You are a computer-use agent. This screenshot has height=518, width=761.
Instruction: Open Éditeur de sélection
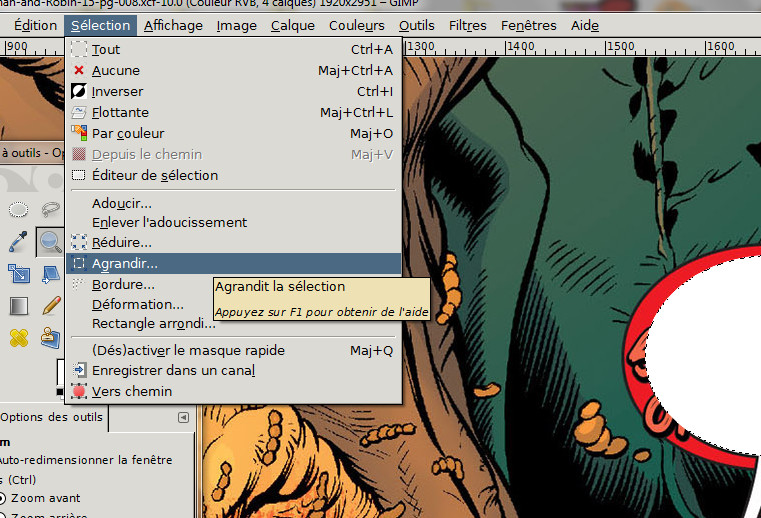click(x=233, y=175)
